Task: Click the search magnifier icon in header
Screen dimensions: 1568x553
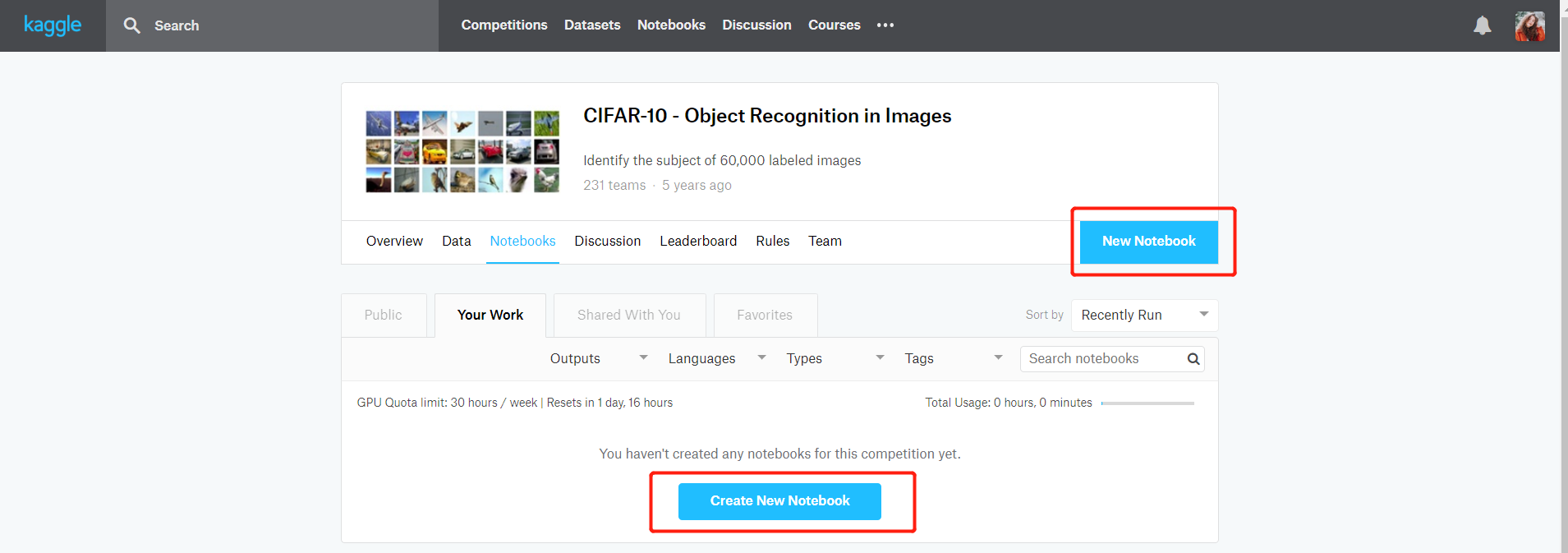Action: tap(131, 25)
